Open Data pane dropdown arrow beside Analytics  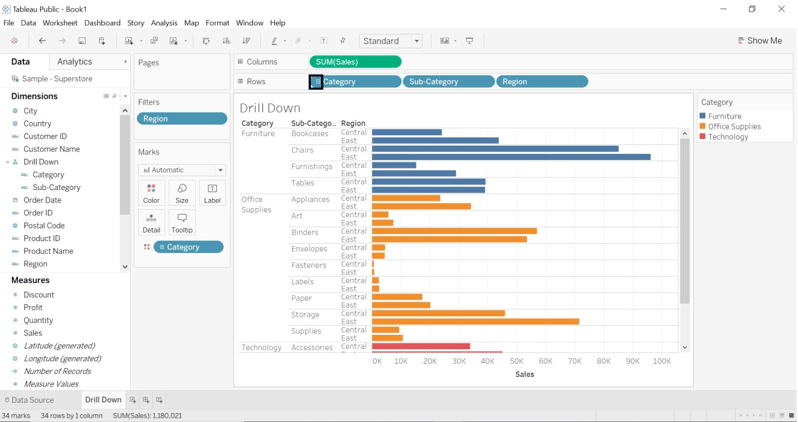[x=125, y=62]
